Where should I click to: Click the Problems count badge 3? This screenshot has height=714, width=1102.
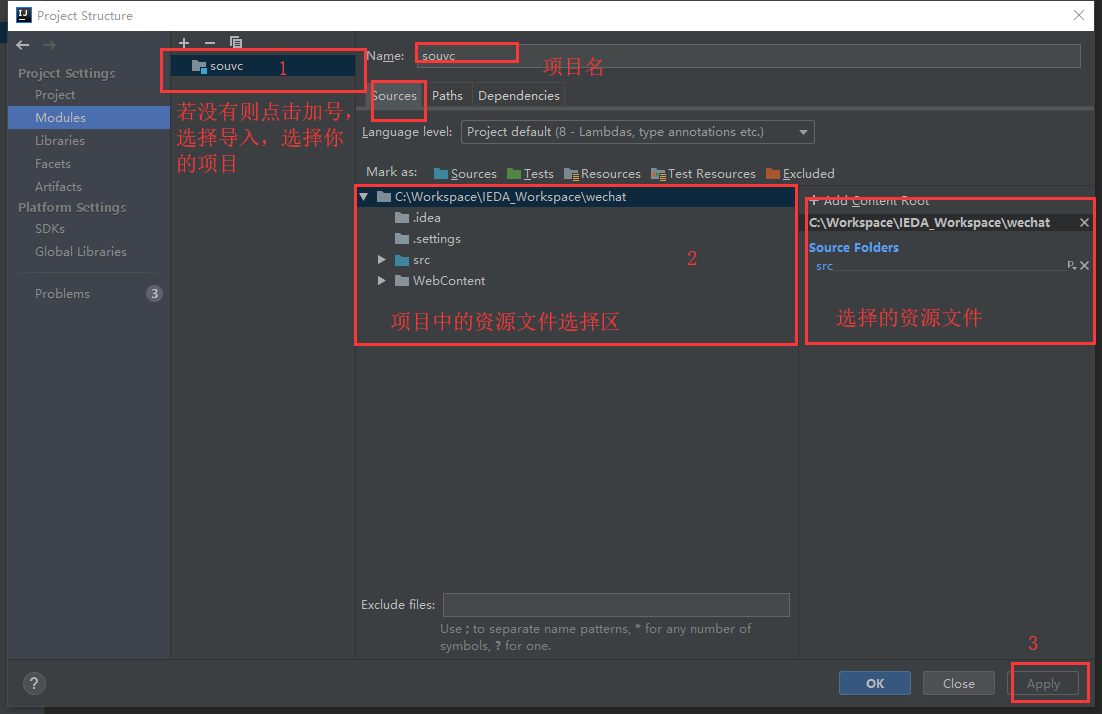click(155, 294)
